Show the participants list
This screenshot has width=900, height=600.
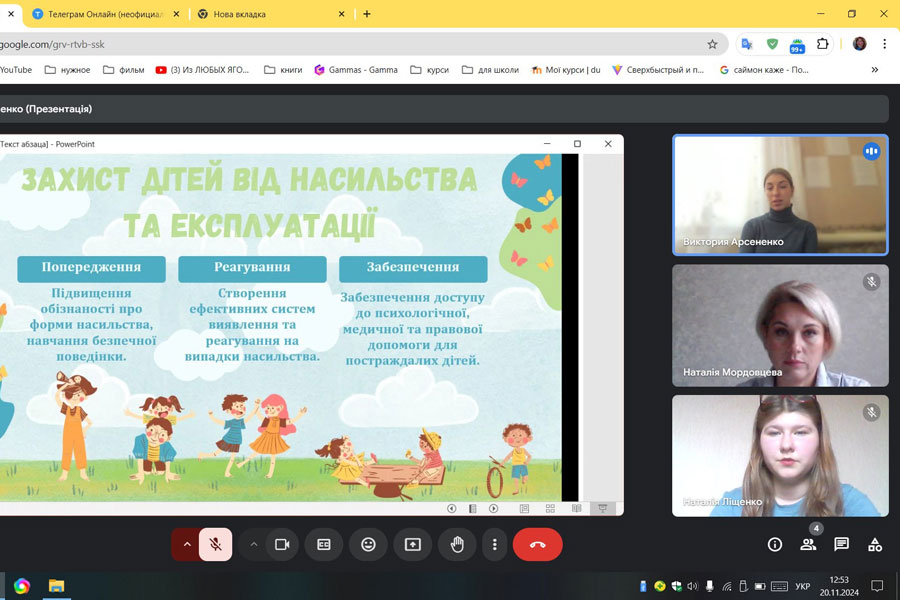click(808, 544)
